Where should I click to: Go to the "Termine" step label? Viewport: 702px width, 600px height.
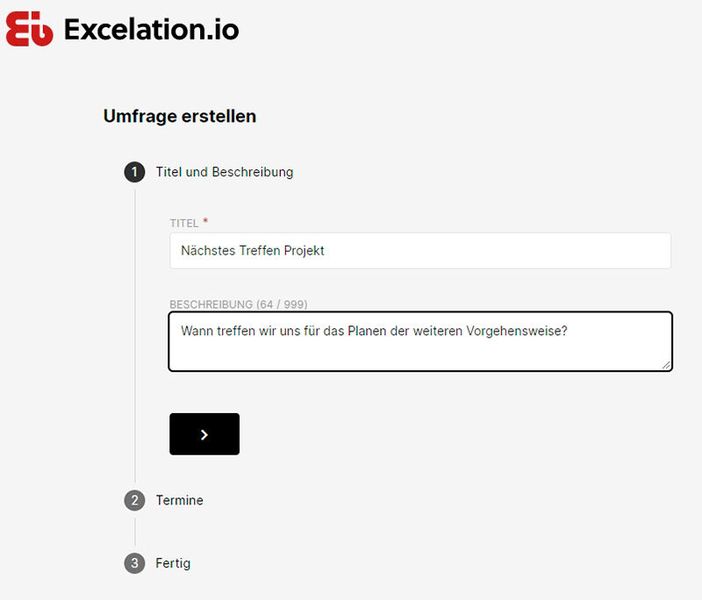coord(179,500)
